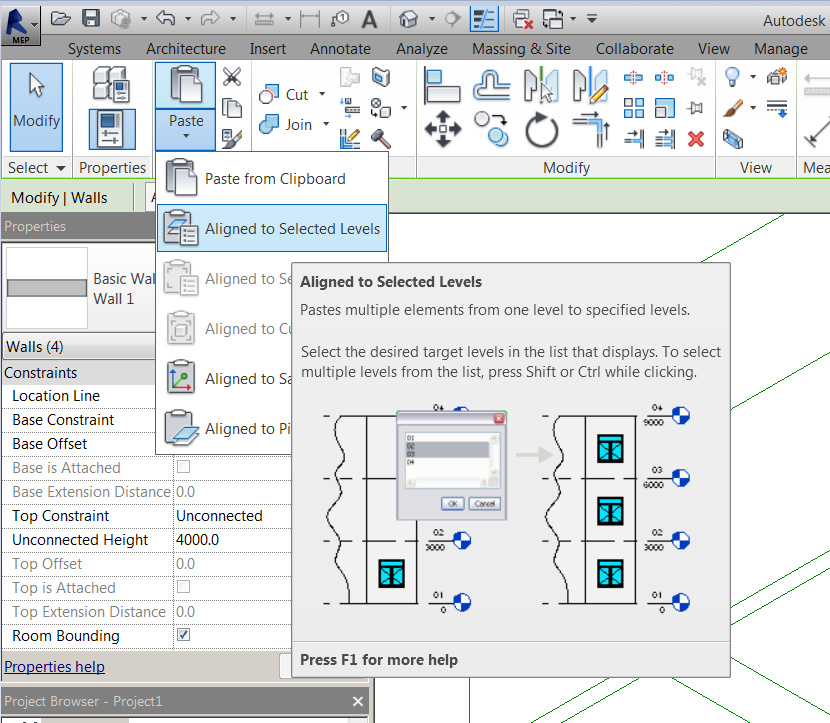Save the project with the floppy disk icon
The width and height of the screenshot is (830, 723).
[91, 19]
